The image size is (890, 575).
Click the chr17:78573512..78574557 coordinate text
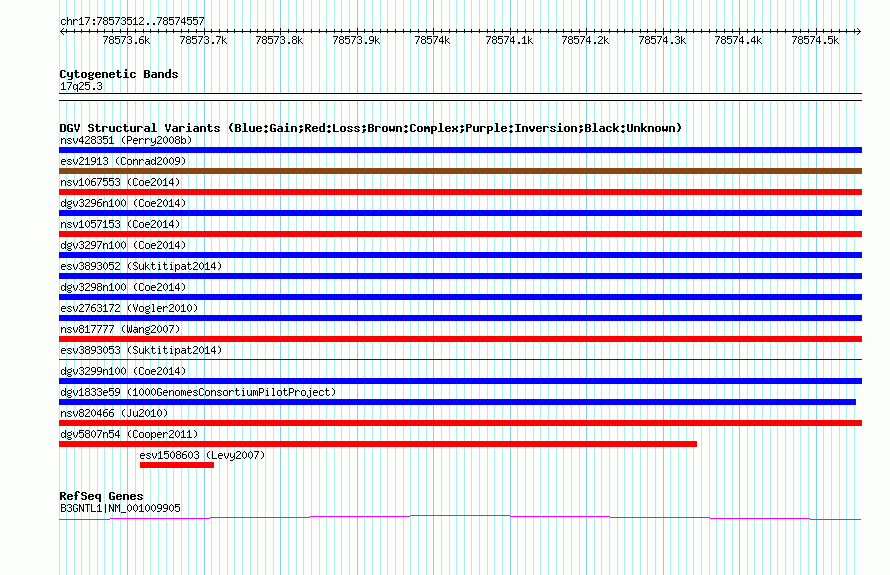pos(132,21)
